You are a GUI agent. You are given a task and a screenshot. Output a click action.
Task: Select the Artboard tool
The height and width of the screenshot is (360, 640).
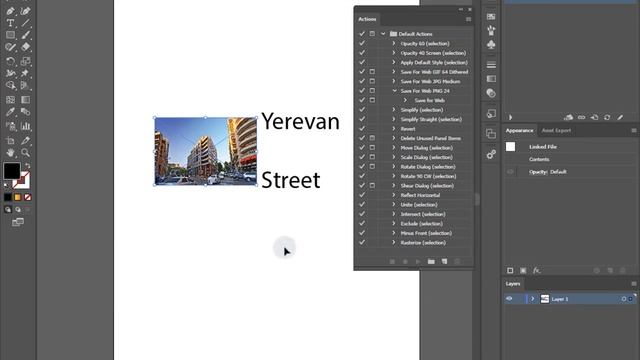click(10, 140)
